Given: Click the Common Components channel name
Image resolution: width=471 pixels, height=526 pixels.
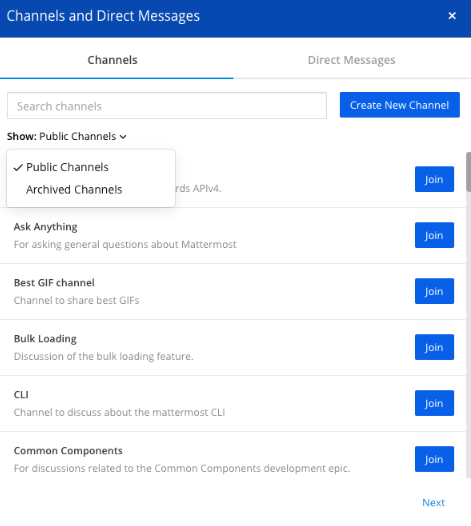Looking at the screenshot, I should pos(68,451).
